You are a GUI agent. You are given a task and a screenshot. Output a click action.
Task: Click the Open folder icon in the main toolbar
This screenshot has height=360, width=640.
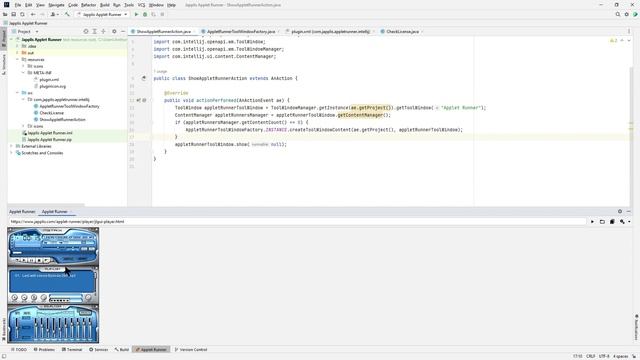click(5, 14)
